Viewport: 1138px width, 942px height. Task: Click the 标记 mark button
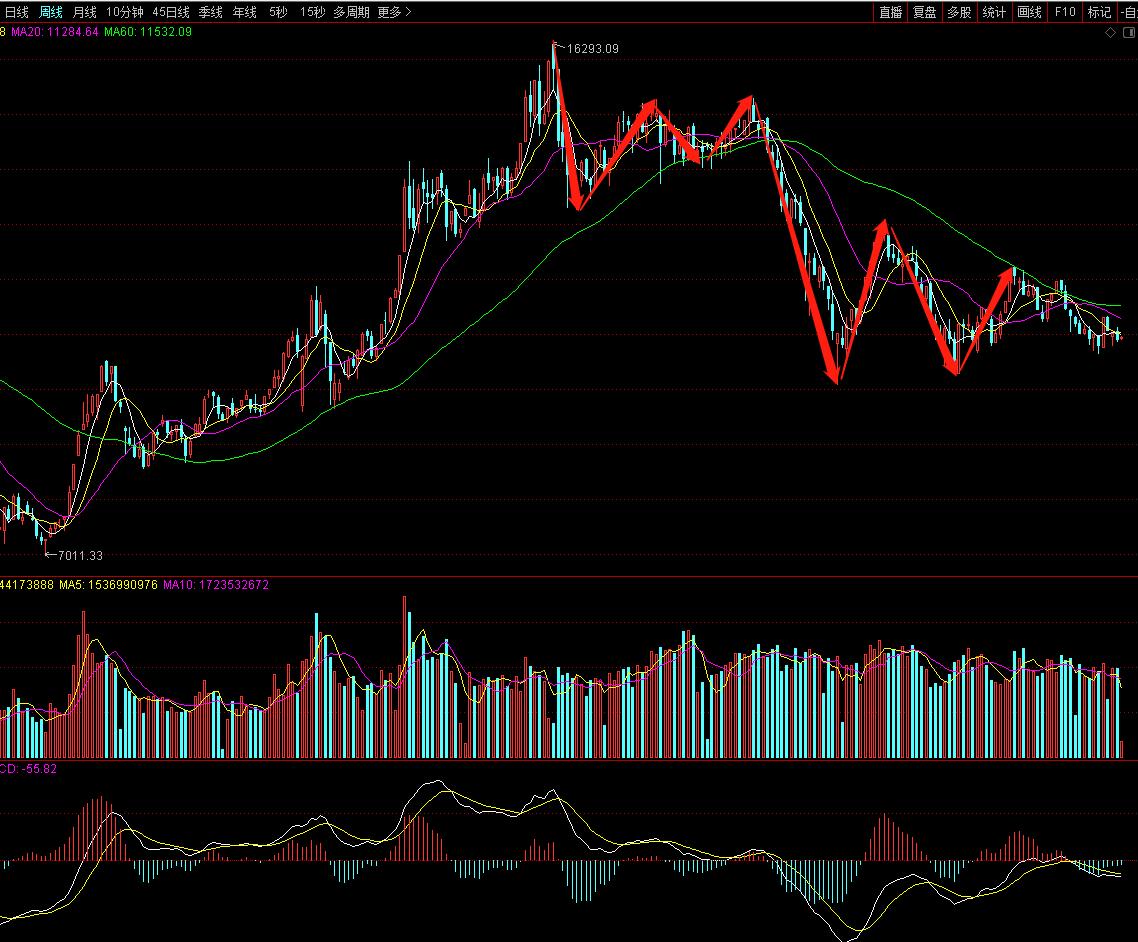[x=1099, y=12]
